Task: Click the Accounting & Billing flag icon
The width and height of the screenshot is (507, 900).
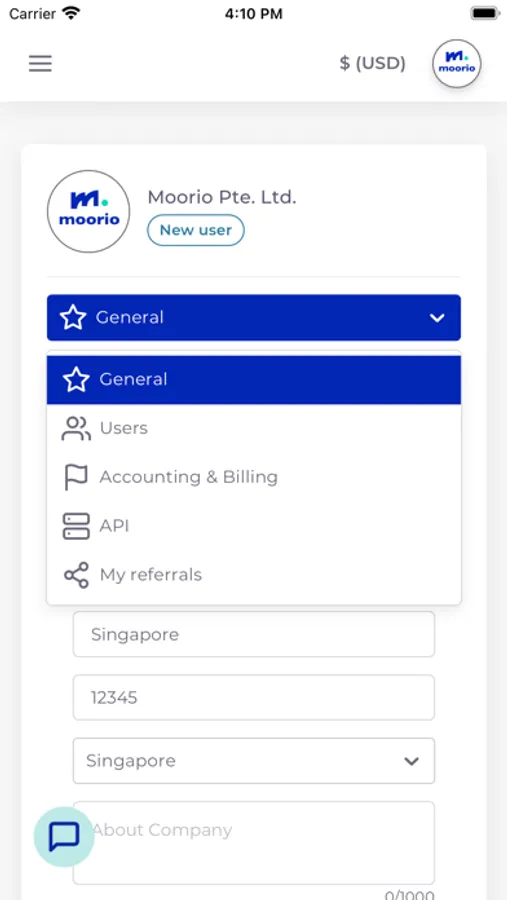Action: click(76, 477)
